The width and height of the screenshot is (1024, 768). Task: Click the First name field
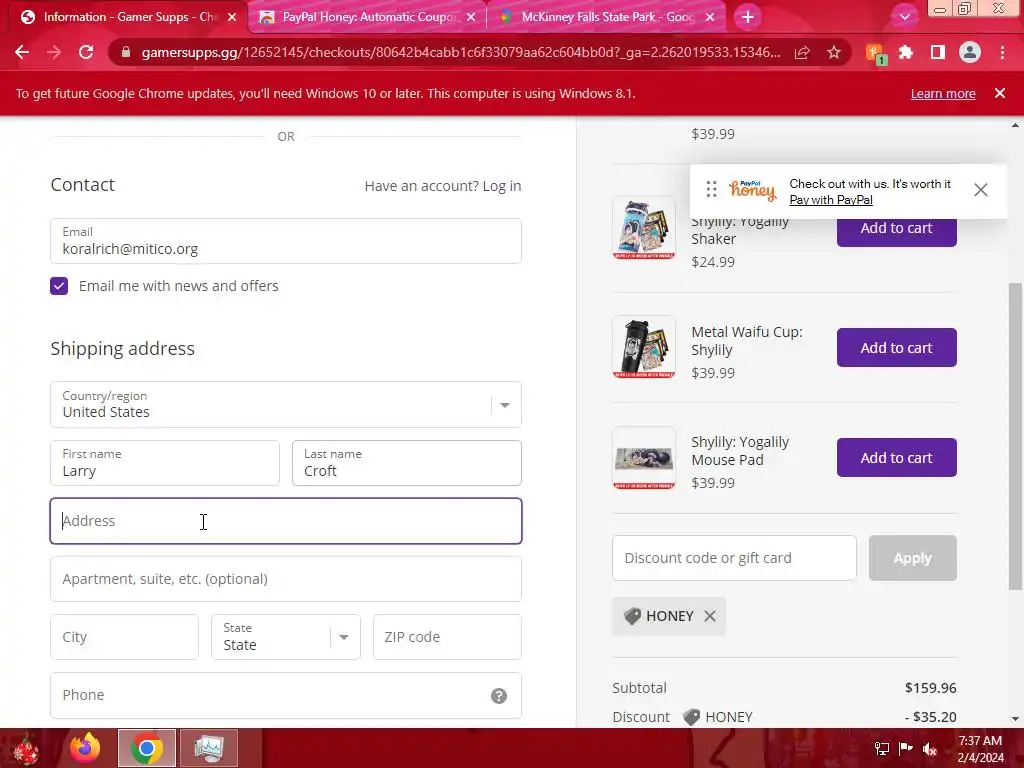tap(165, 463)
